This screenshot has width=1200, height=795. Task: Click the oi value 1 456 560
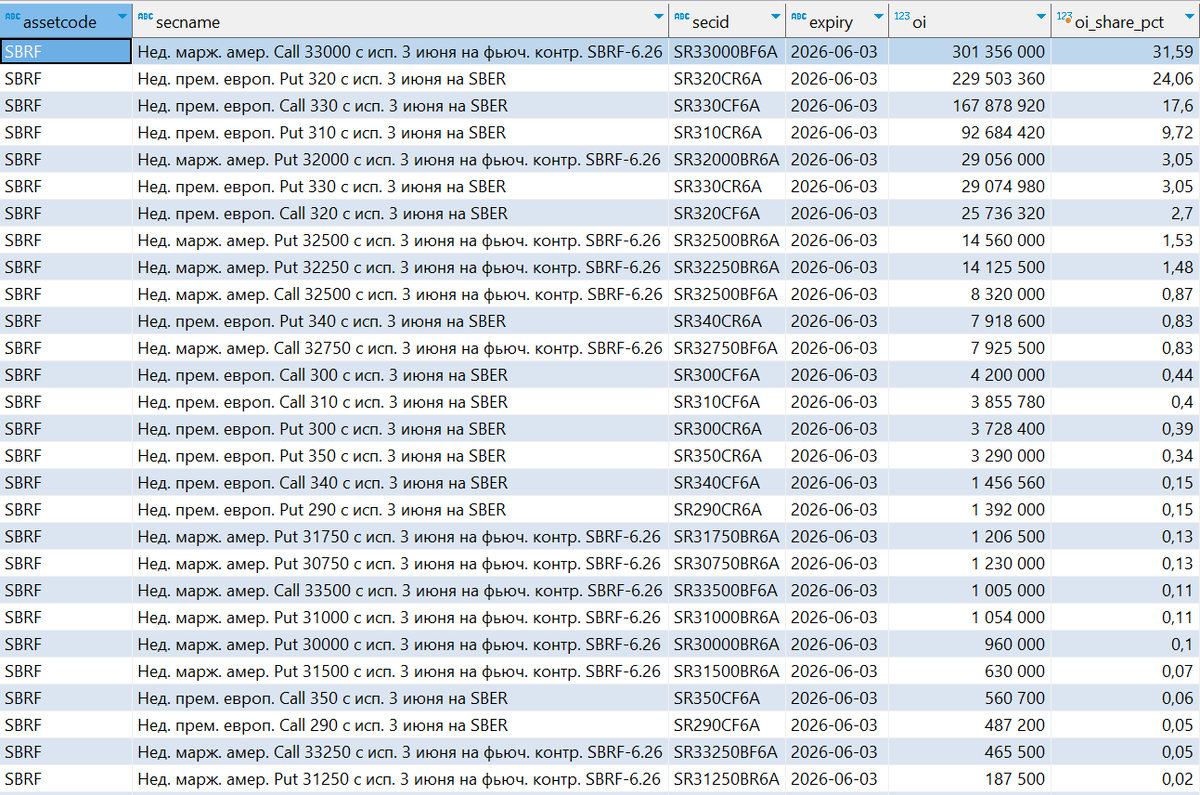[1008, 483]
